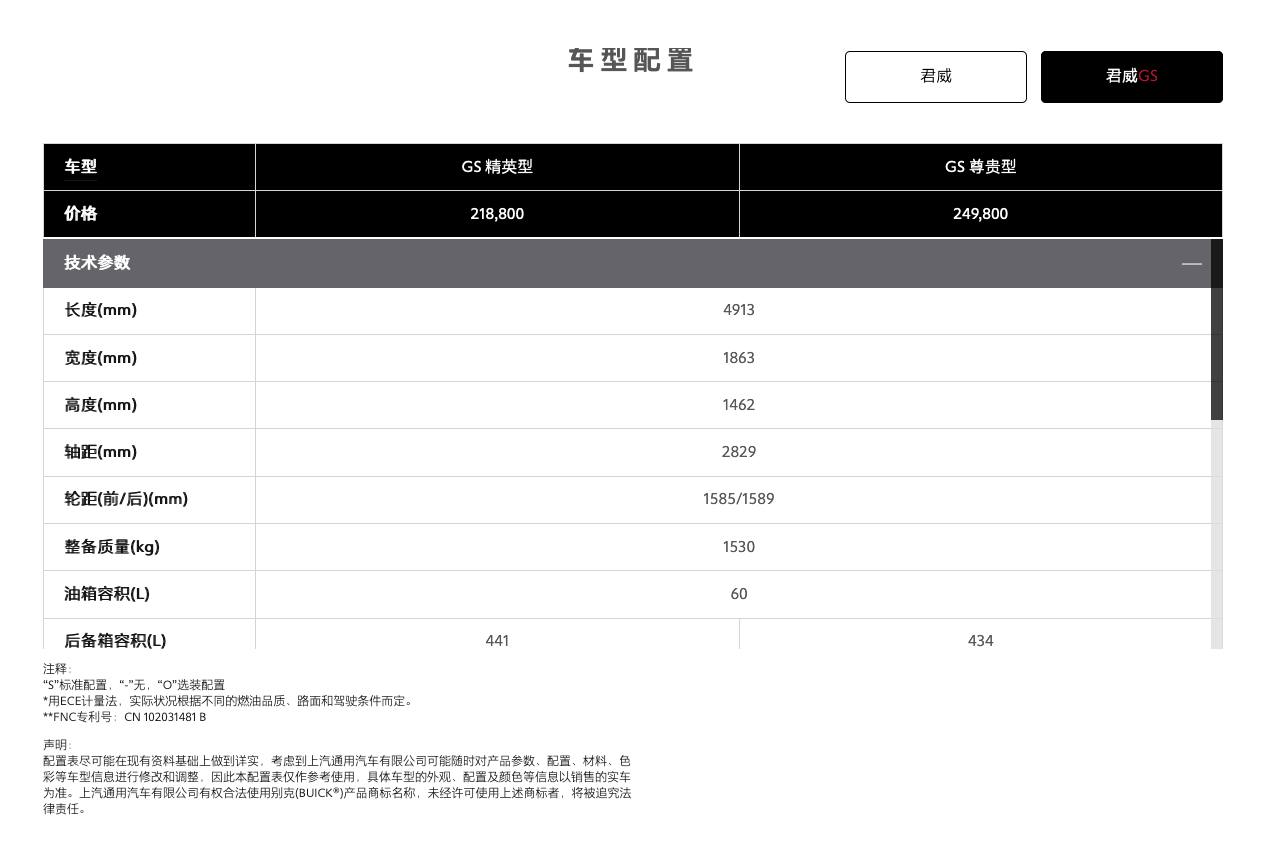Click the 车型 header cell
1281x842 pixels.
click(x=149, y=167)
